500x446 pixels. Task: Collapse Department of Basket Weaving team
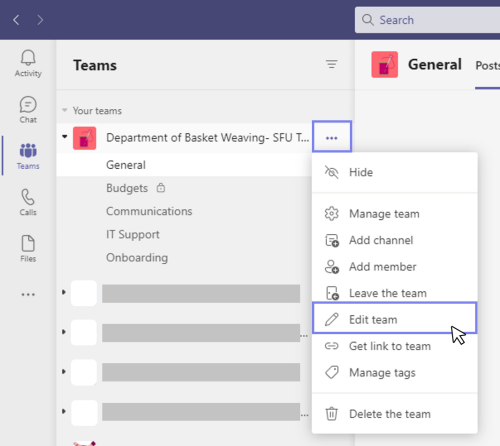tap(65, 136)
